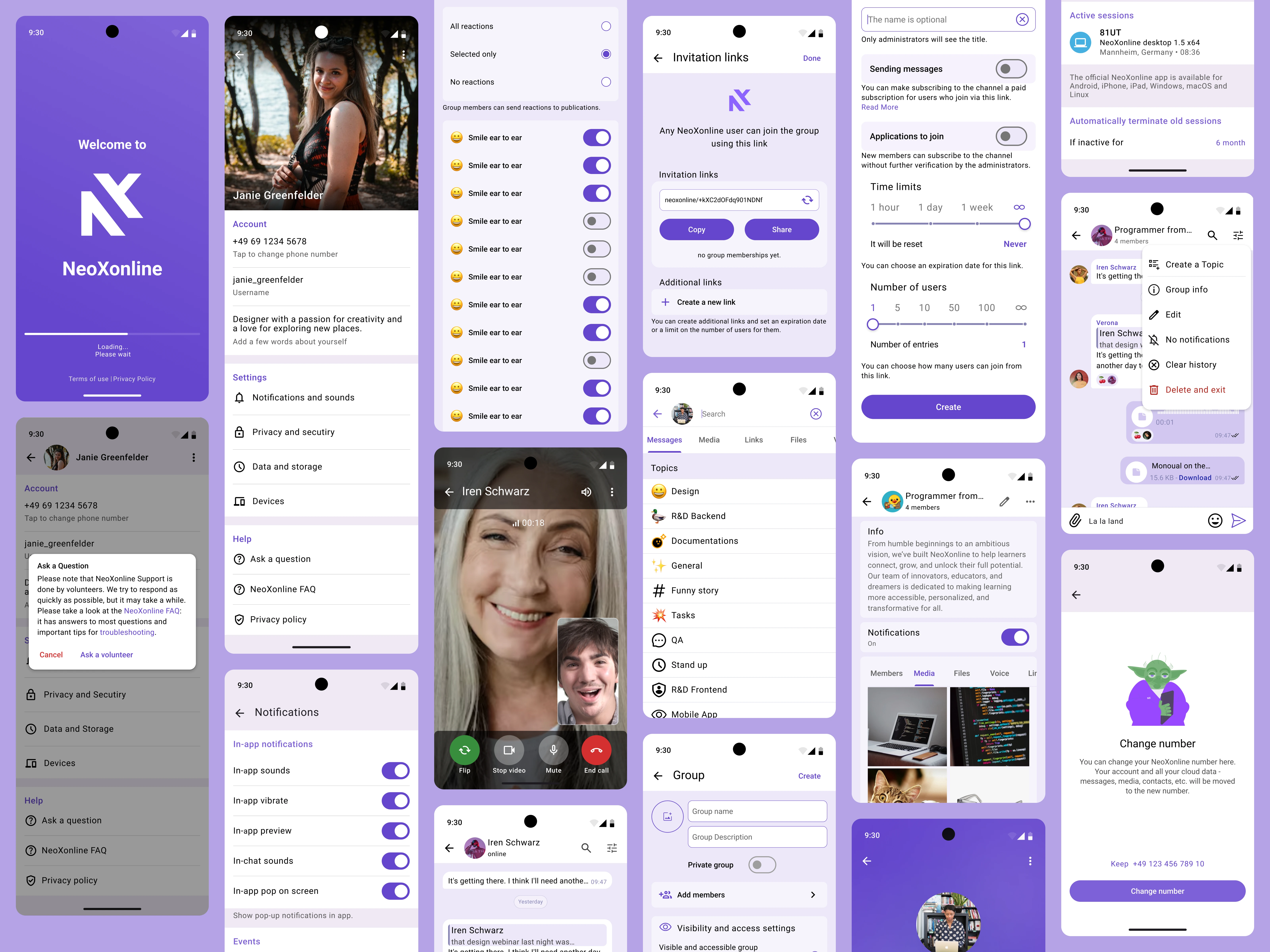This screenshot has height=952, width=1270.
Task: Go back from Invitation links screen
Action: (x=658, y=58)
